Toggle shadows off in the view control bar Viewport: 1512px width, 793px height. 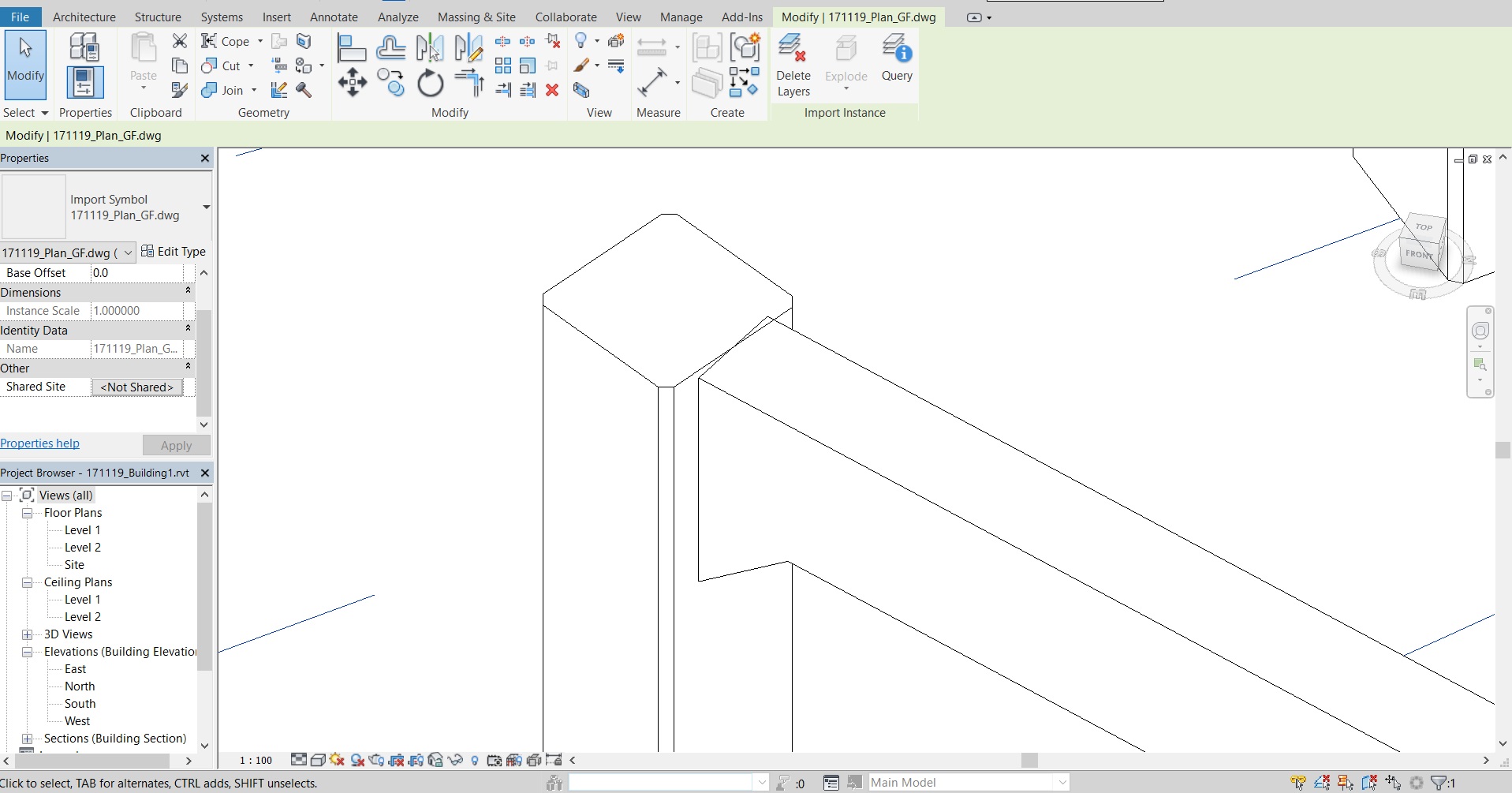pyautogui.click(x=357, y=760)
